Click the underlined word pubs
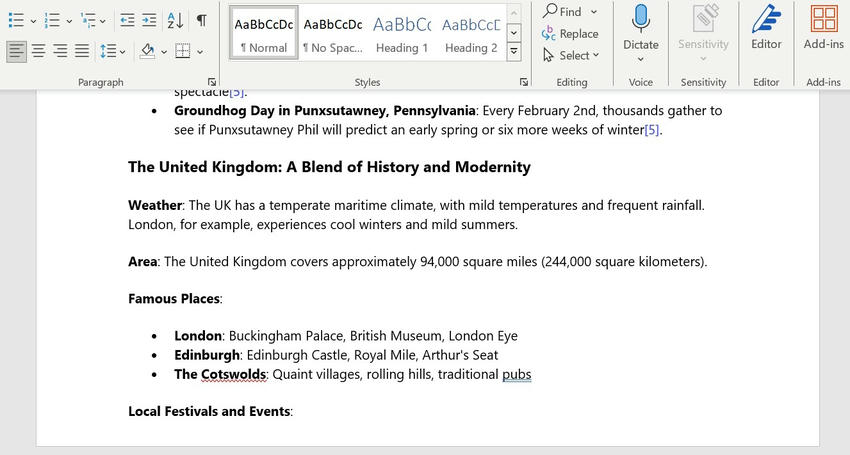Image resolution: width=850 pixels, height=455 pixels. (x=517, y=375)
